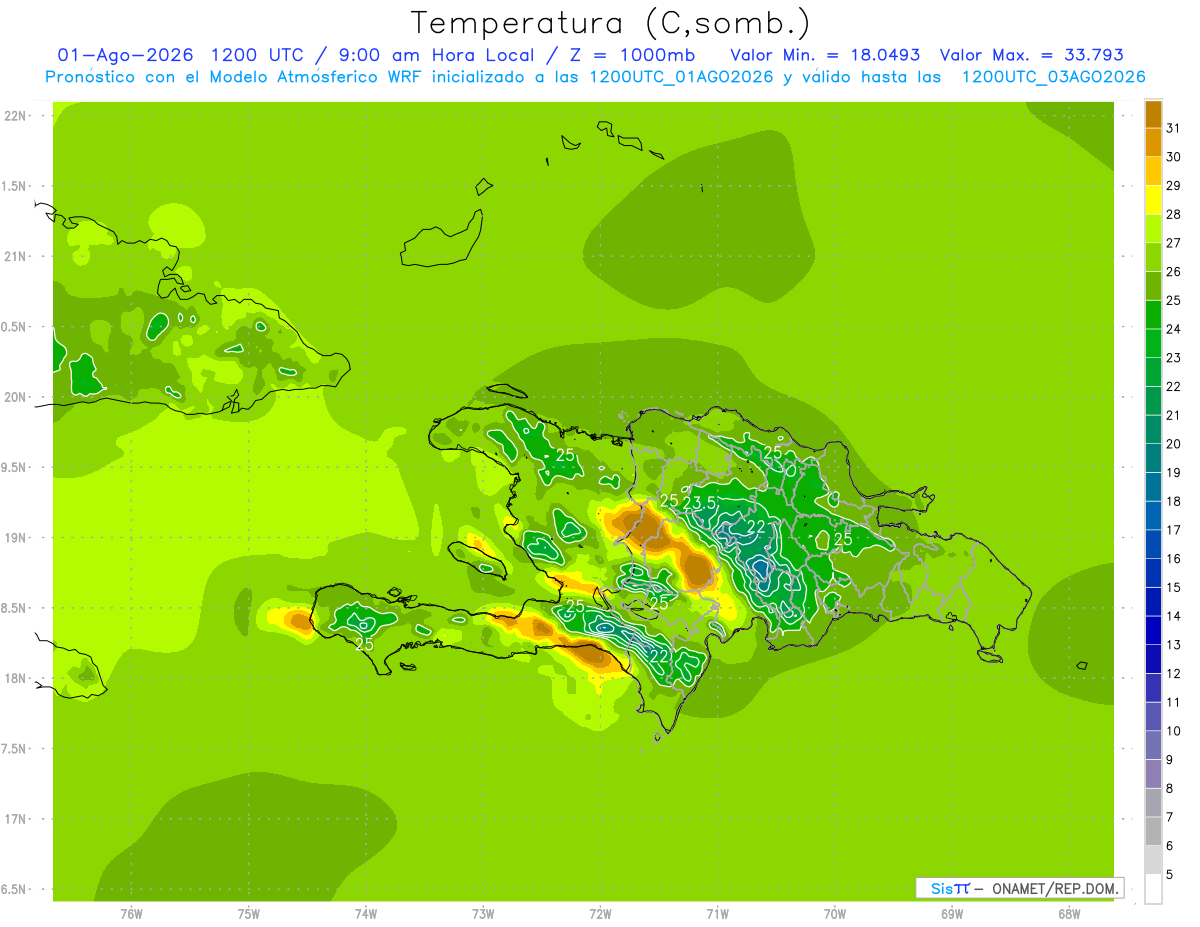Click the '76W' longitude axis label

(131, 914)
